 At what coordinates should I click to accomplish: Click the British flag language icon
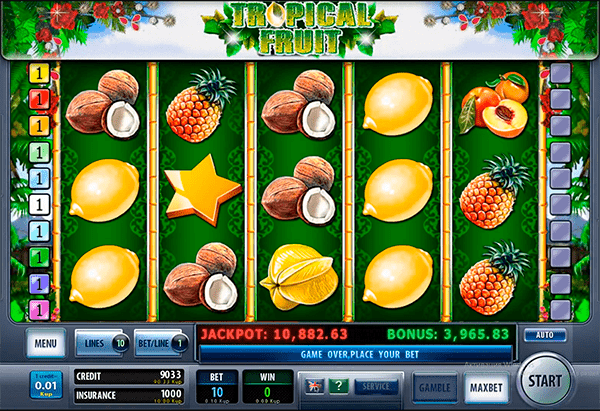click(315, 386)
